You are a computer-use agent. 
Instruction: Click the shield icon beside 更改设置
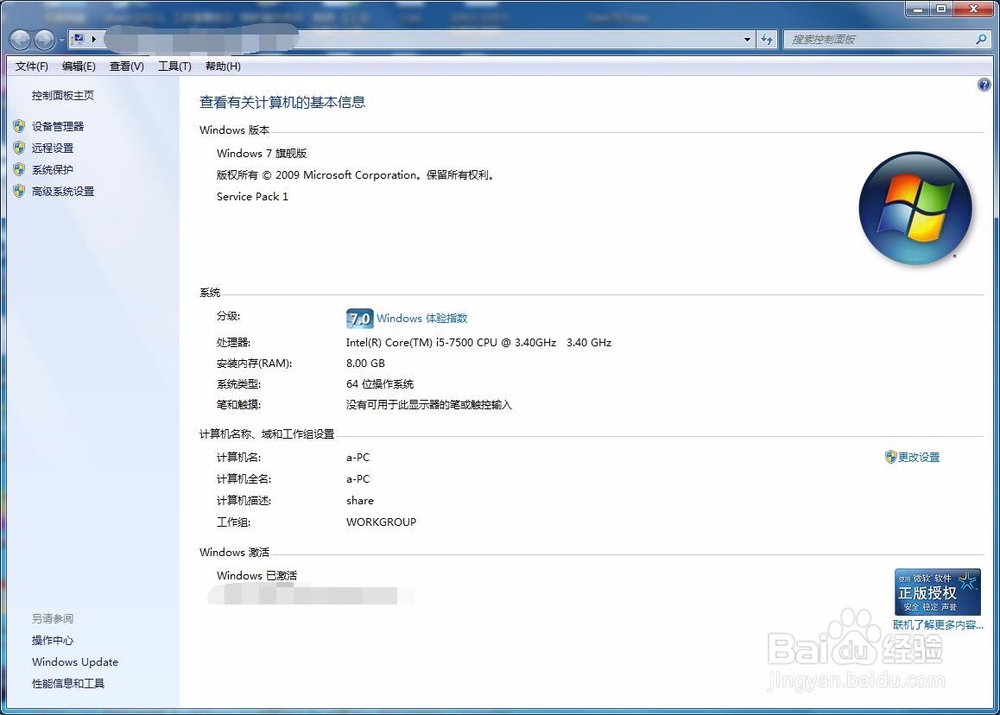tap(891, 457)
